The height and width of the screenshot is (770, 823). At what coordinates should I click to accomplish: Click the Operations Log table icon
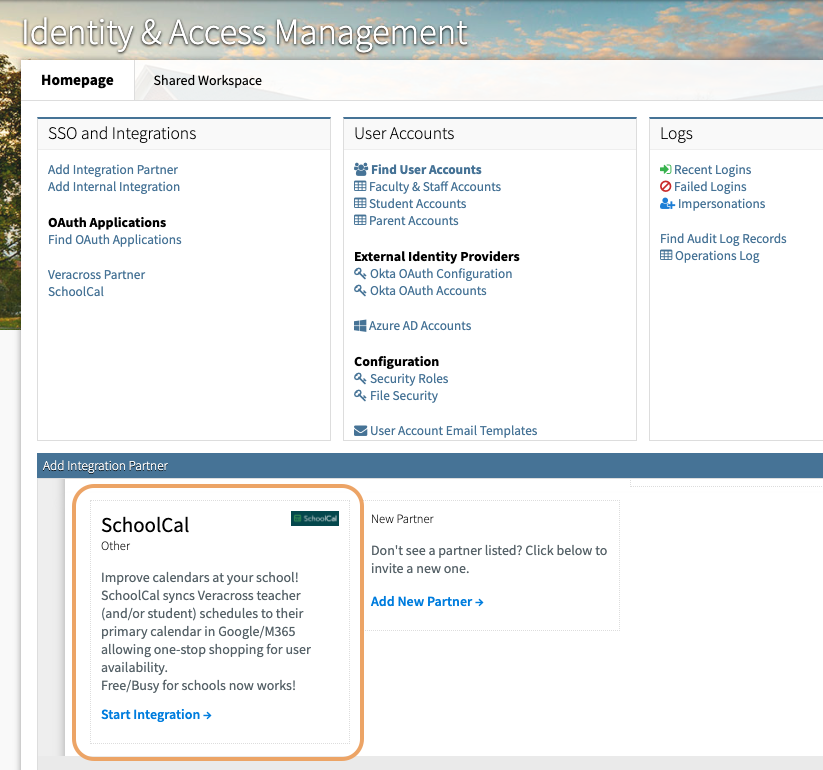tap(666, 255)
